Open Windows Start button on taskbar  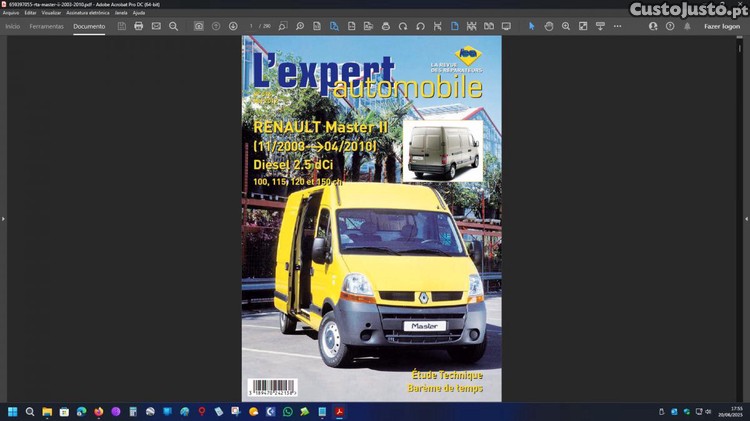point(13,411)
